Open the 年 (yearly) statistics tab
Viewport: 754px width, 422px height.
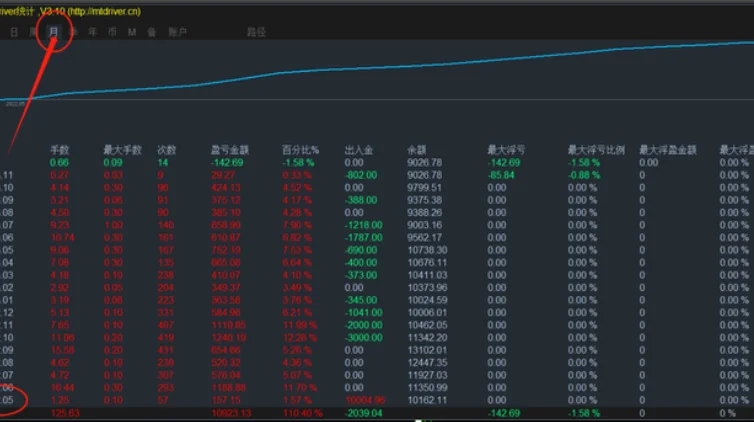(92, 32)
